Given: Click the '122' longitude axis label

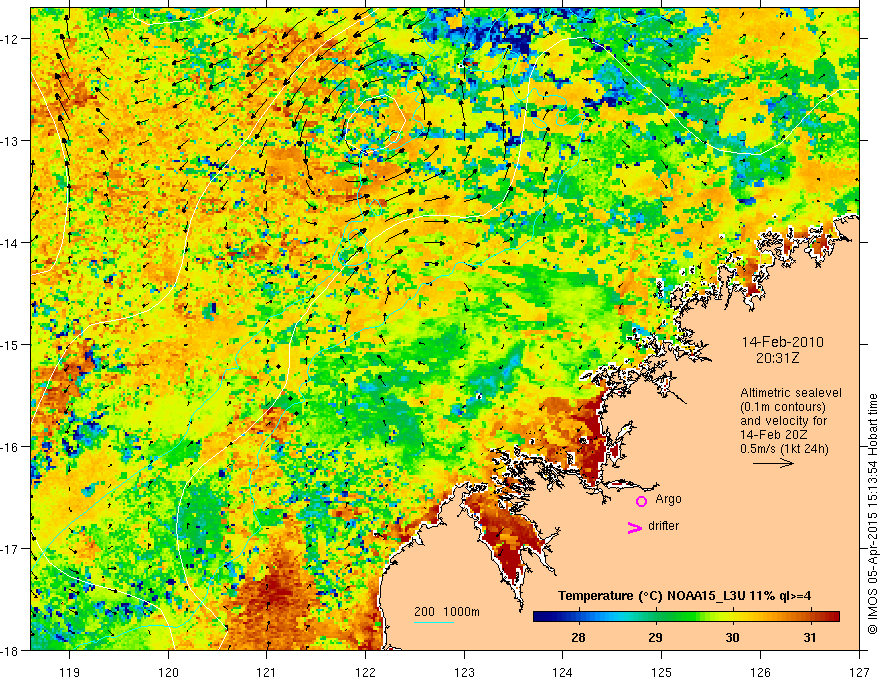Looking at the screenshot, I should coord(365,672).
